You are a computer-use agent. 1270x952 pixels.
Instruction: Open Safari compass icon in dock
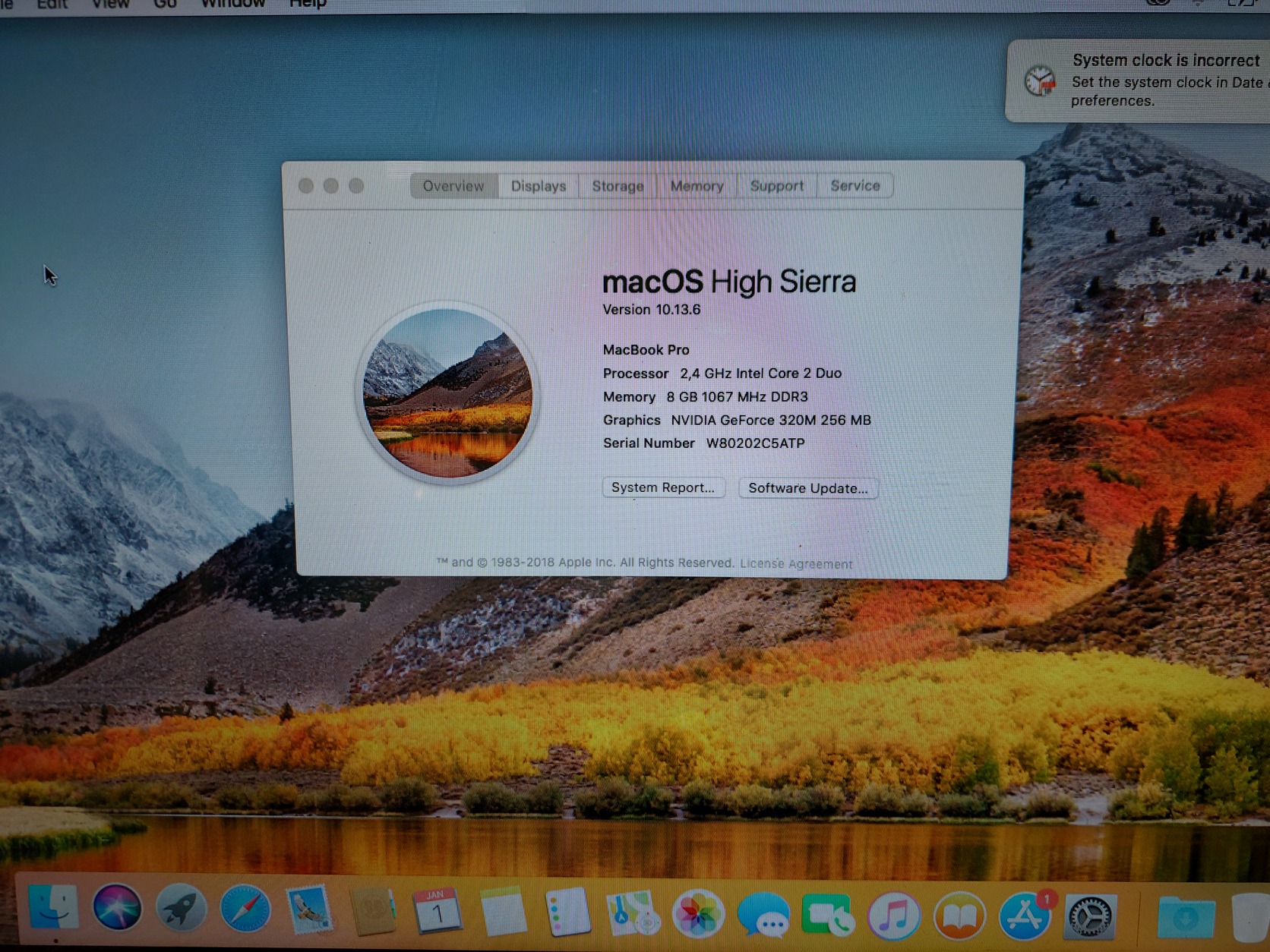tap(245, 909)
